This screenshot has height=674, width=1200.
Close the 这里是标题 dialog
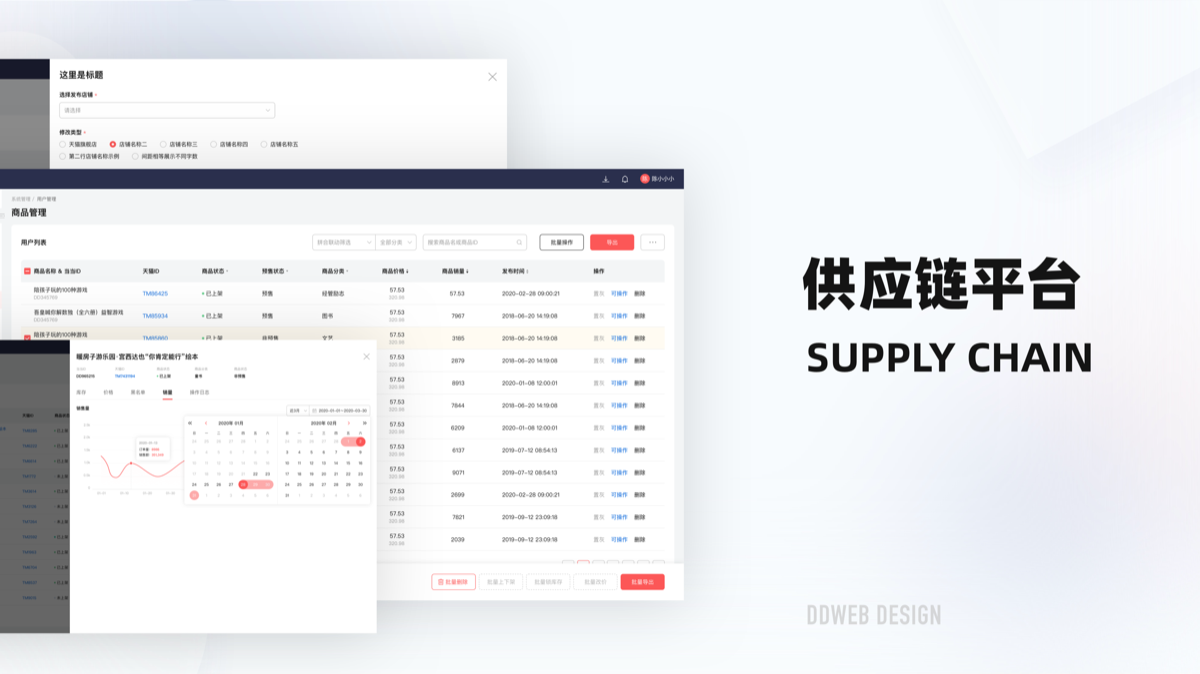(x=492, y=77)
